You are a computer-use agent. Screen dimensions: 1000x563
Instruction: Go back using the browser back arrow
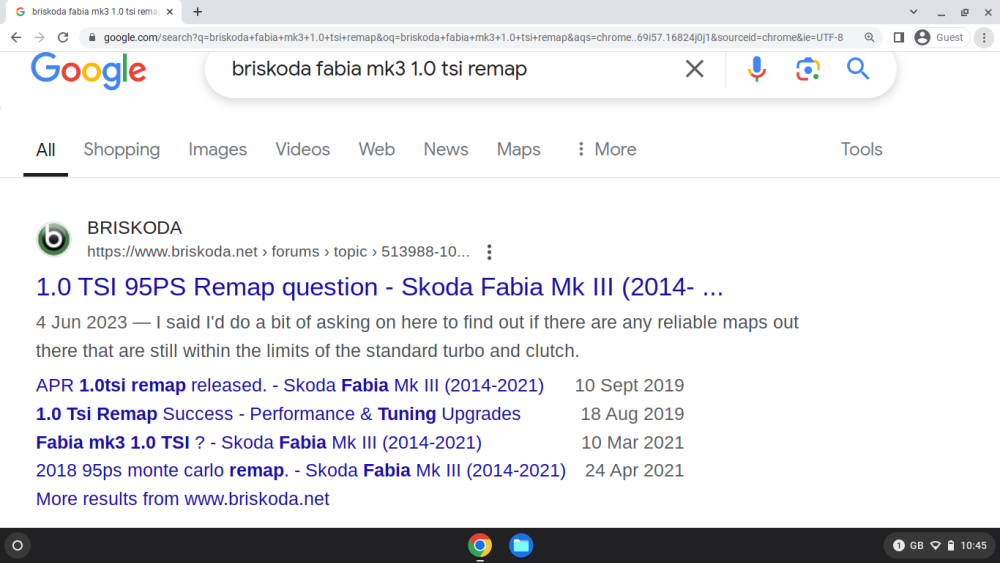(16, 38)
